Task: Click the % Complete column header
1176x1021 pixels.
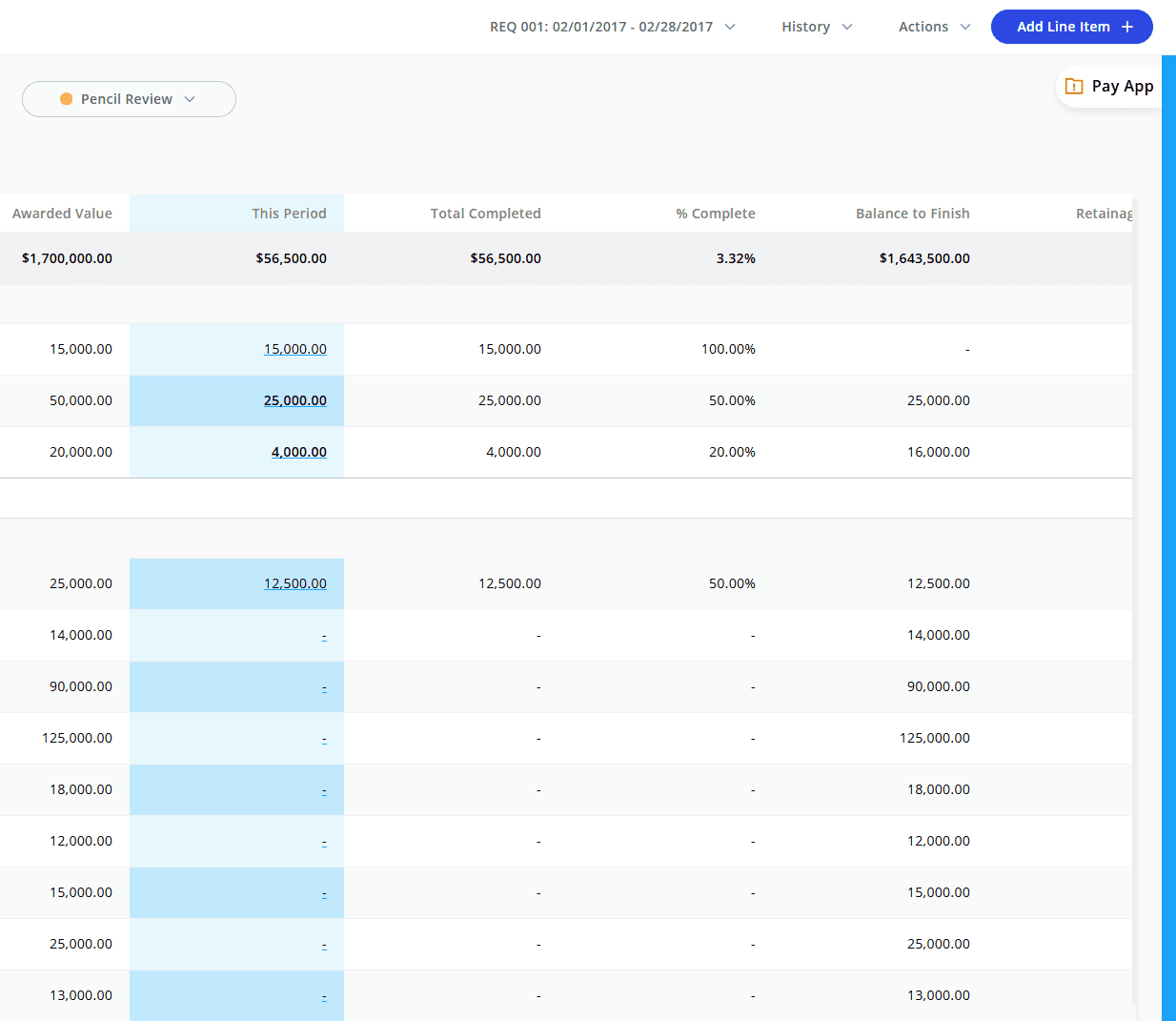Action: (x=715, y=214)
